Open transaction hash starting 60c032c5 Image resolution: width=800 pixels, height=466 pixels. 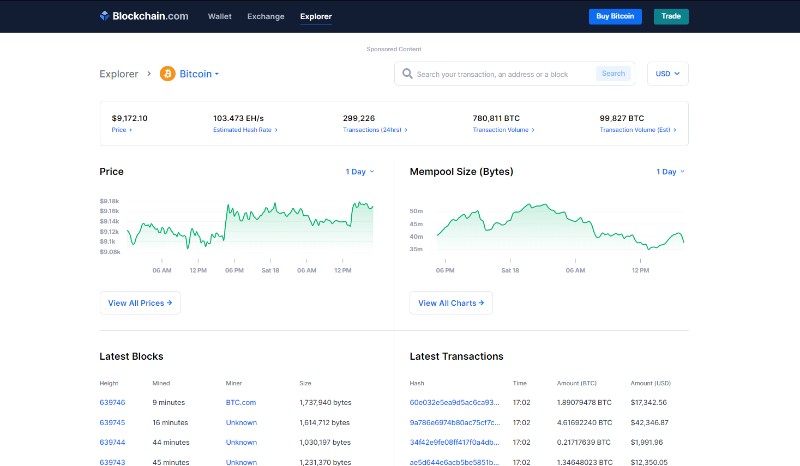point(455,402)
